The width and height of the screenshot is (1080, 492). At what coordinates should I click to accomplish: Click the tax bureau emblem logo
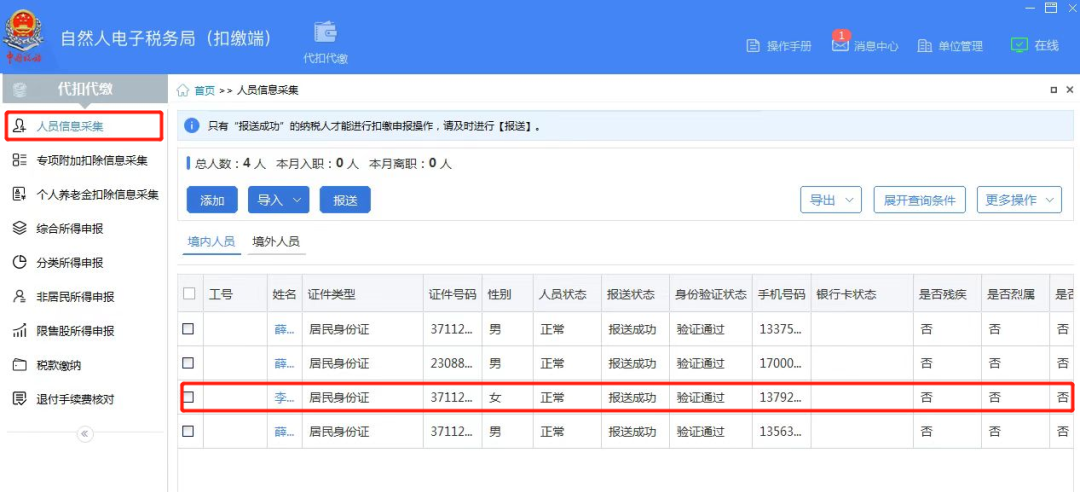tap(25, 37)
